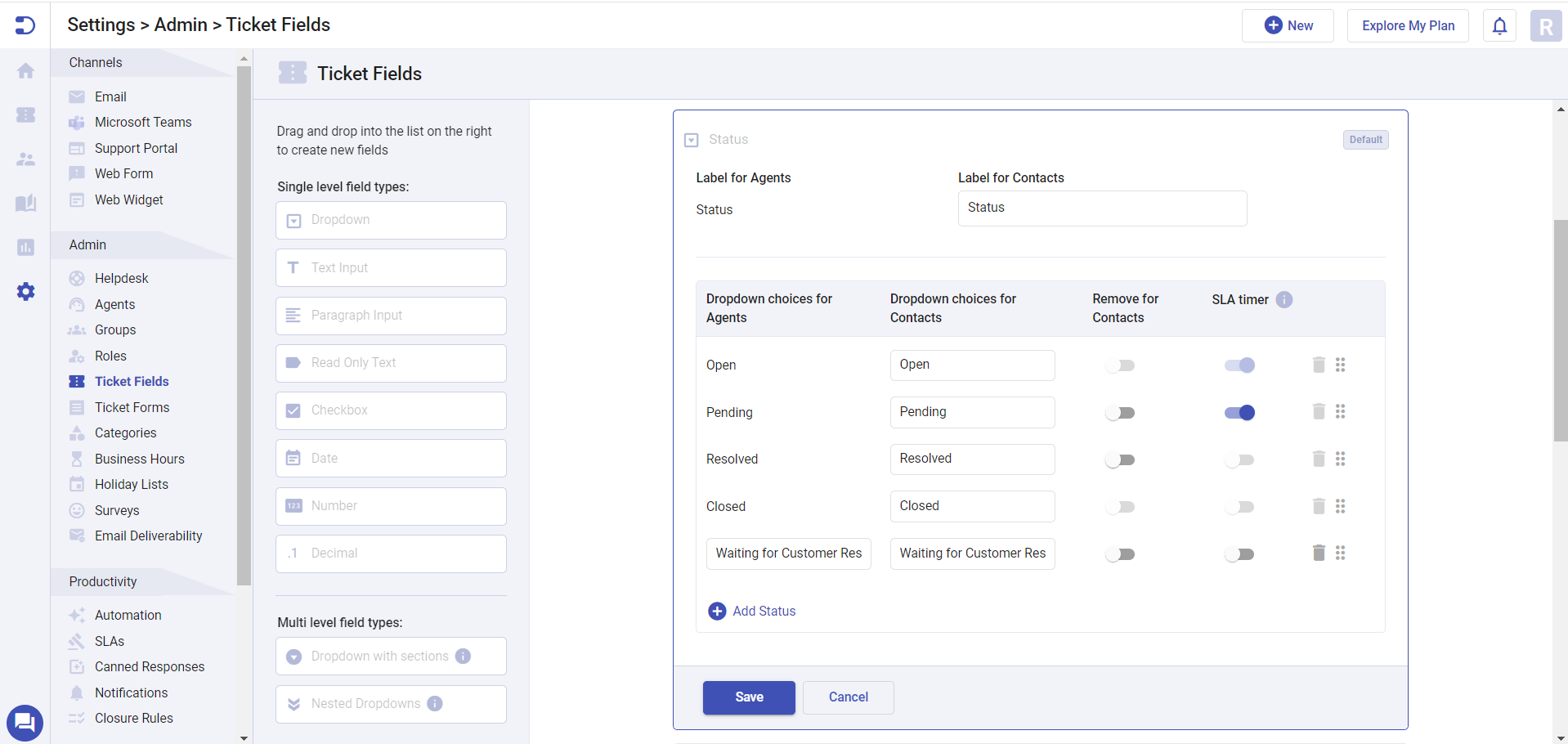Toggle Remove for Contacts on Resolved row
The width and height of the screenshot is (1568, 744).
[x=1120, y=460]
